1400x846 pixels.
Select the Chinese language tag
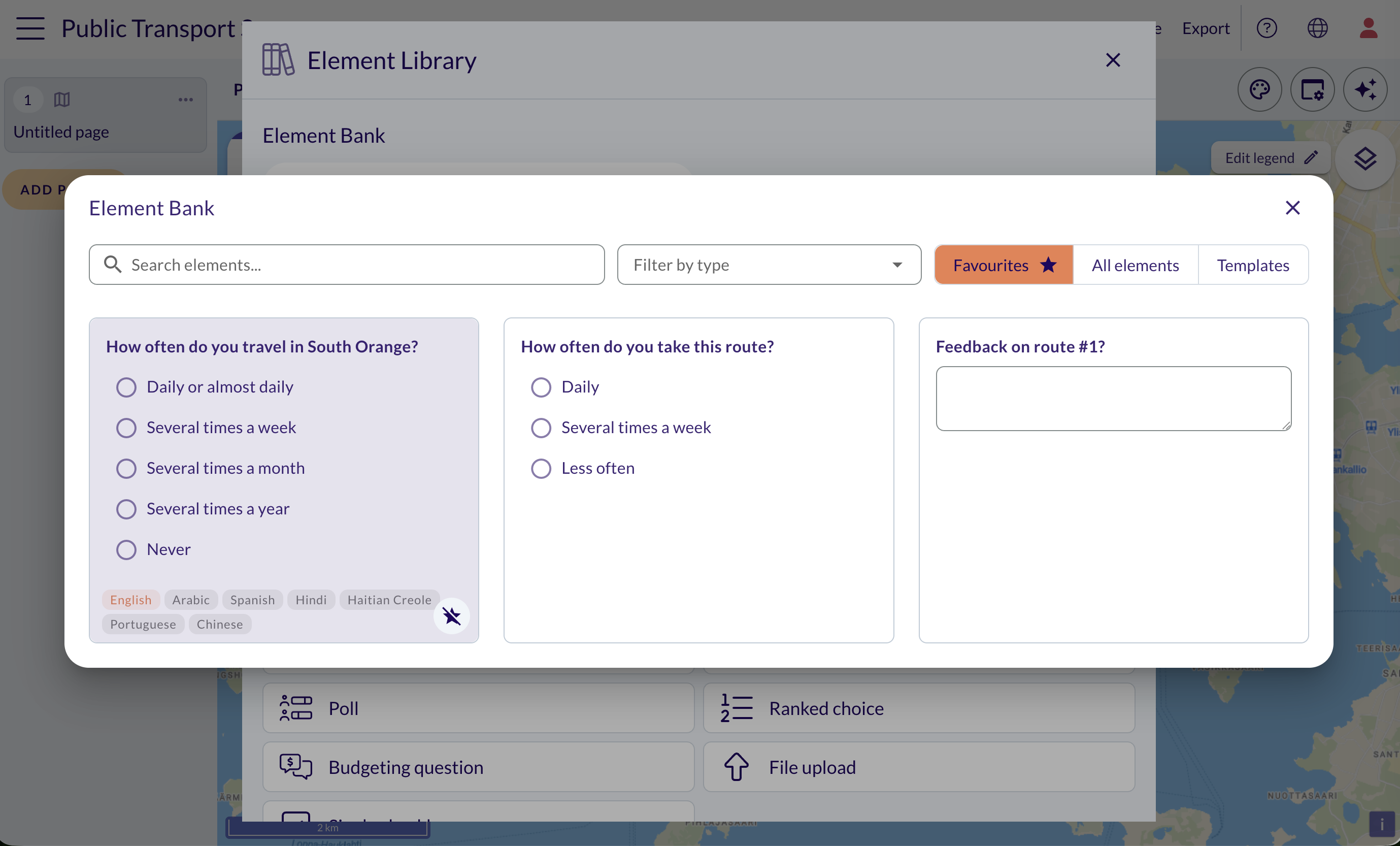220,624
